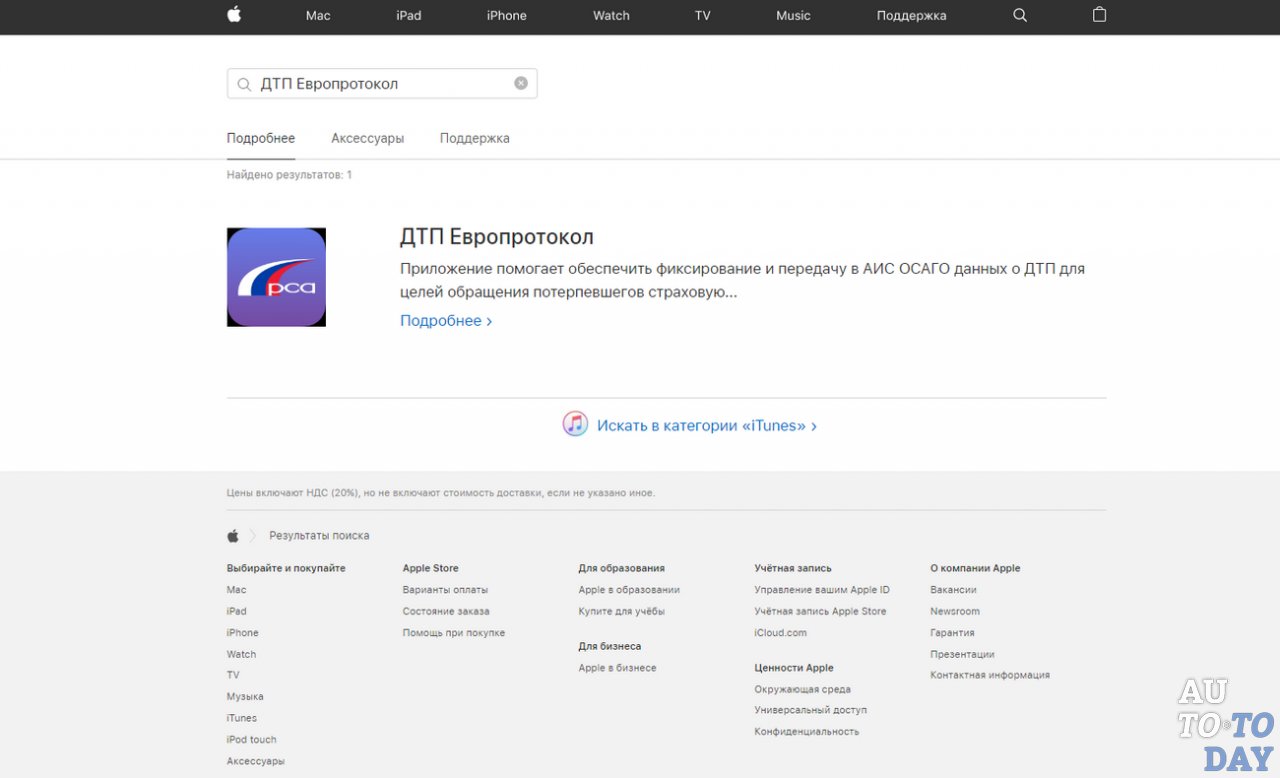Open the ДТП Европротокол details link
This screenshot has height=778, width=1280.
[441, 320]
